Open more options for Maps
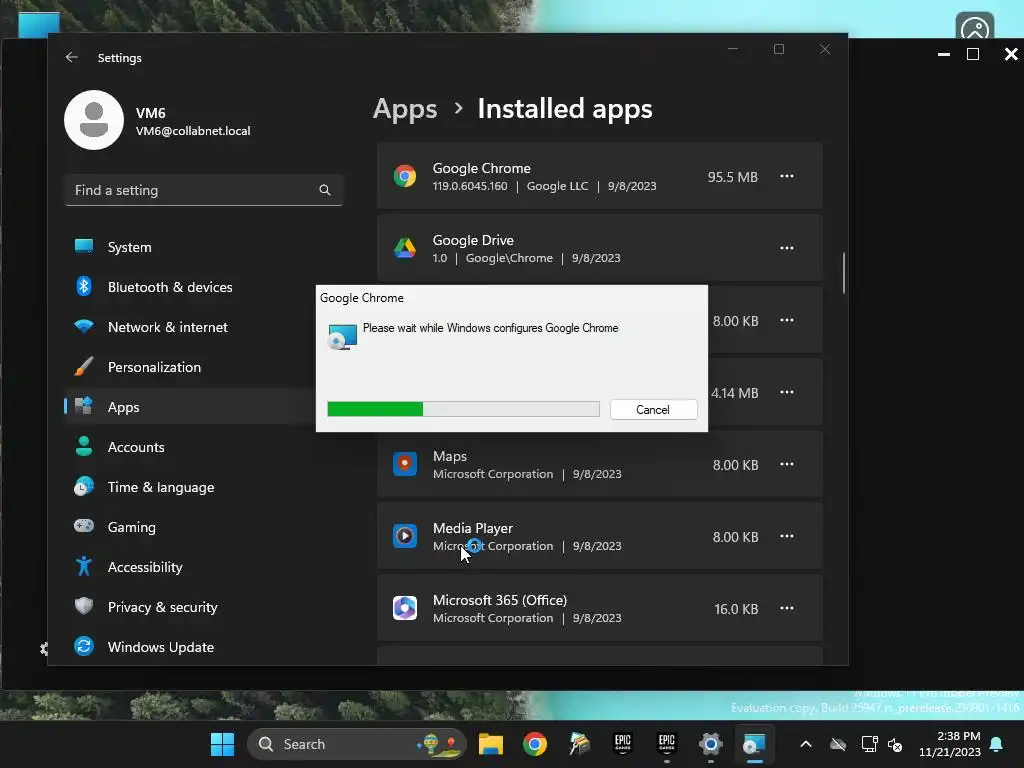The image size is (1024, 768). tap(787, 464)
